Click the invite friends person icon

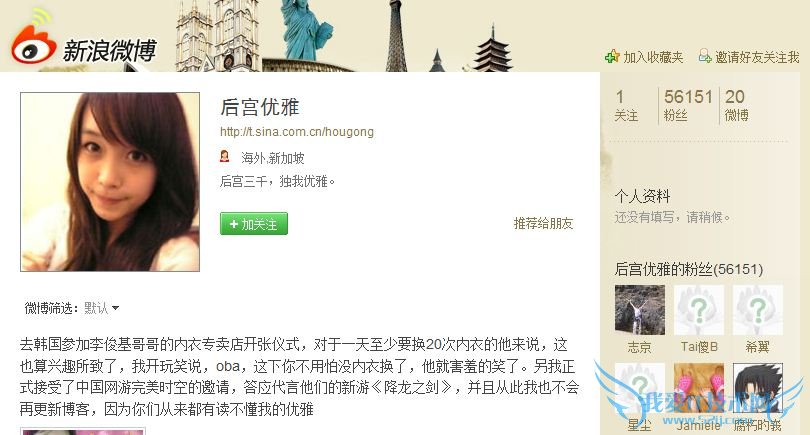(x=705, y=56)
